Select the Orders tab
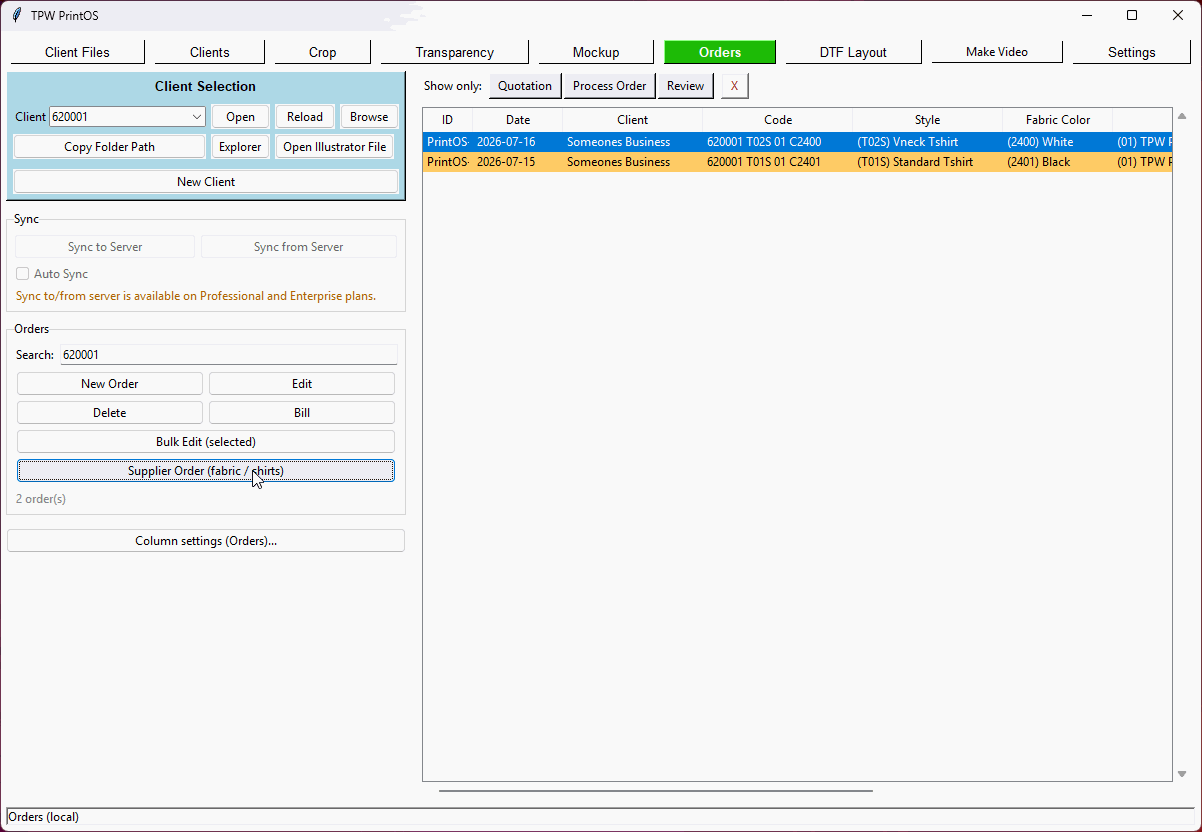Viewport: 1202px width, 832px height. tap(720, 52)
